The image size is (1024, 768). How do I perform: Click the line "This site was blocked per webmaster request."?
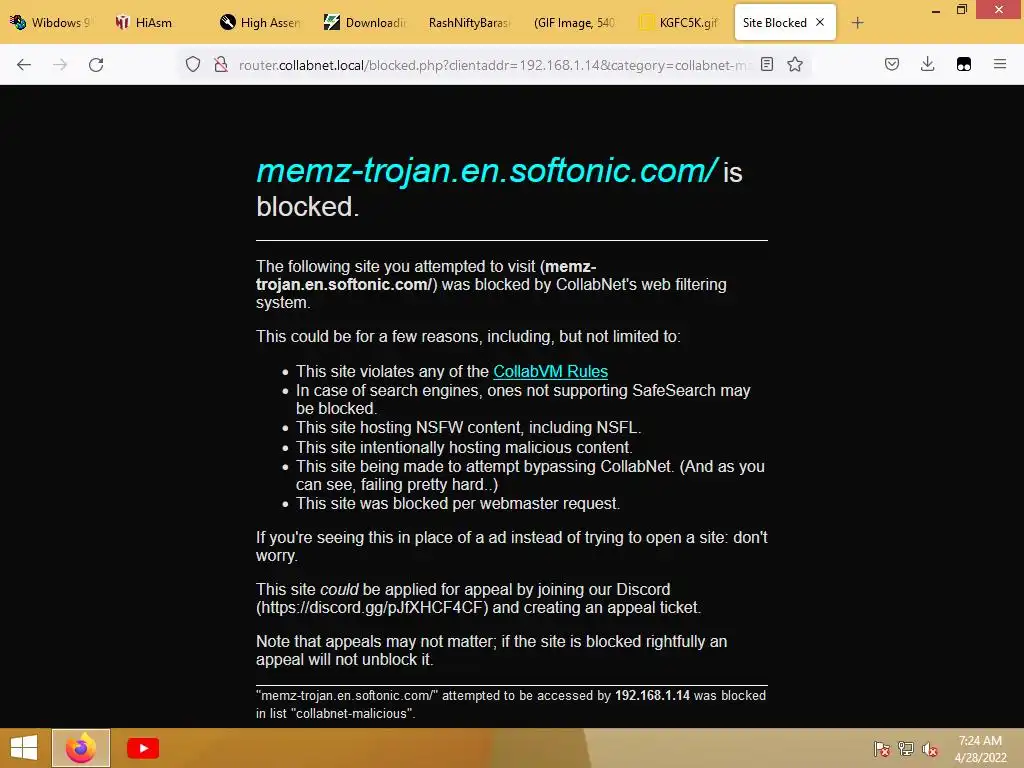click(458, 504)
